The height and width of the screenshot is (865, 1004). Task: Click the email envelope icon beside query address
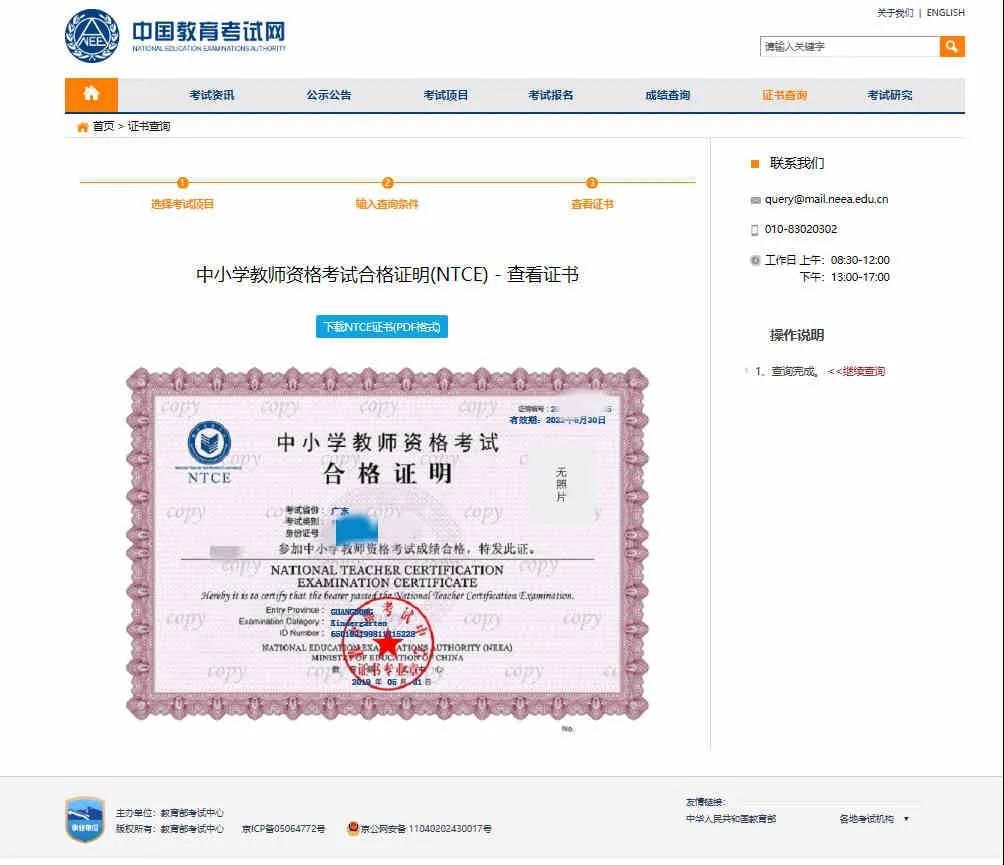pos(755,200)
